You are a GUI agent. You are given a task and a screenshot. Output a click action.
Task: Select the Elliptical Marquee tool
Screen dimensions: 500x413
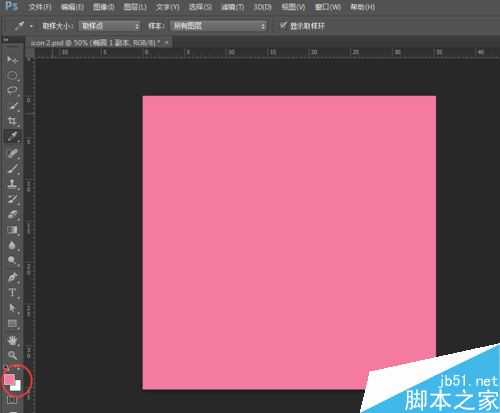click(12, 75)
